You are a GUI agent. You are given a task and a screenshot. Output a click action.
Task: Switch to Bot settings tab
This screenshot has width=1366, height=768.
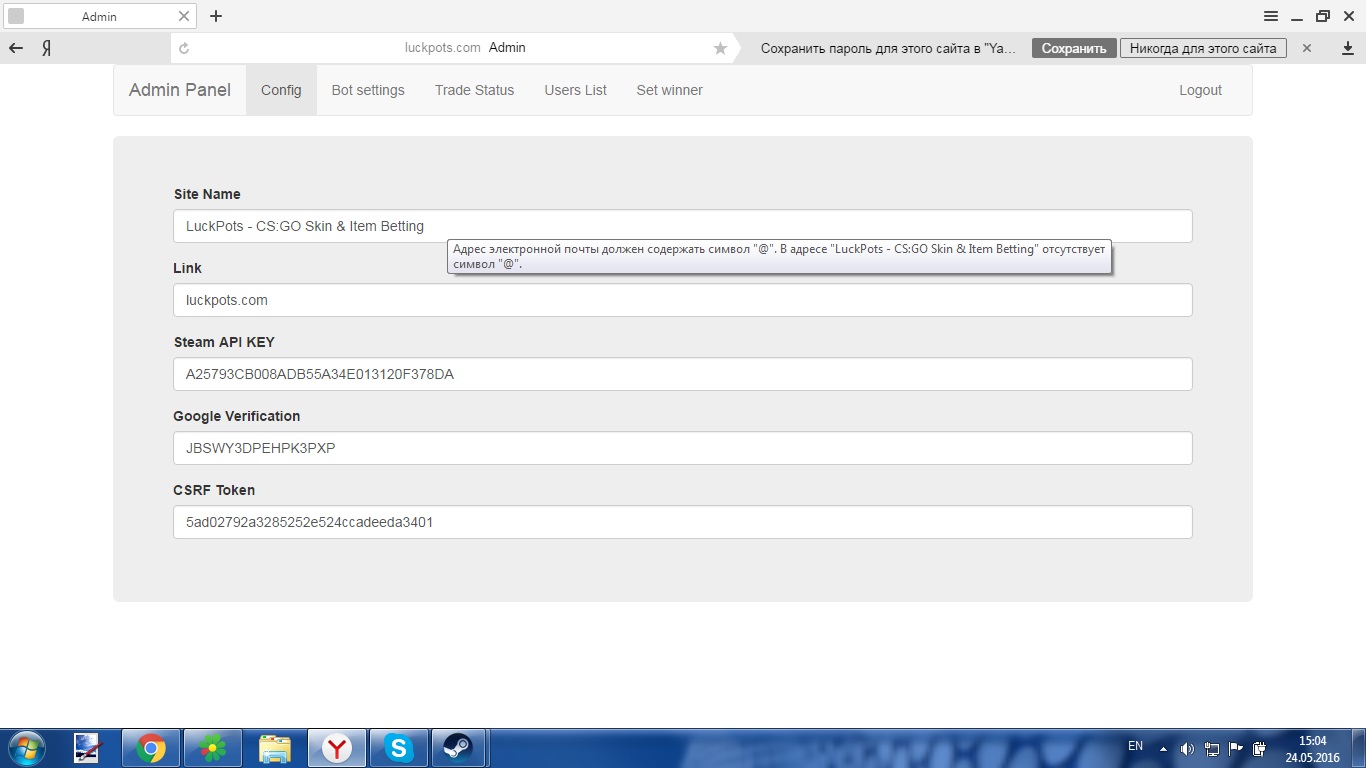click(x=368, y=90)
